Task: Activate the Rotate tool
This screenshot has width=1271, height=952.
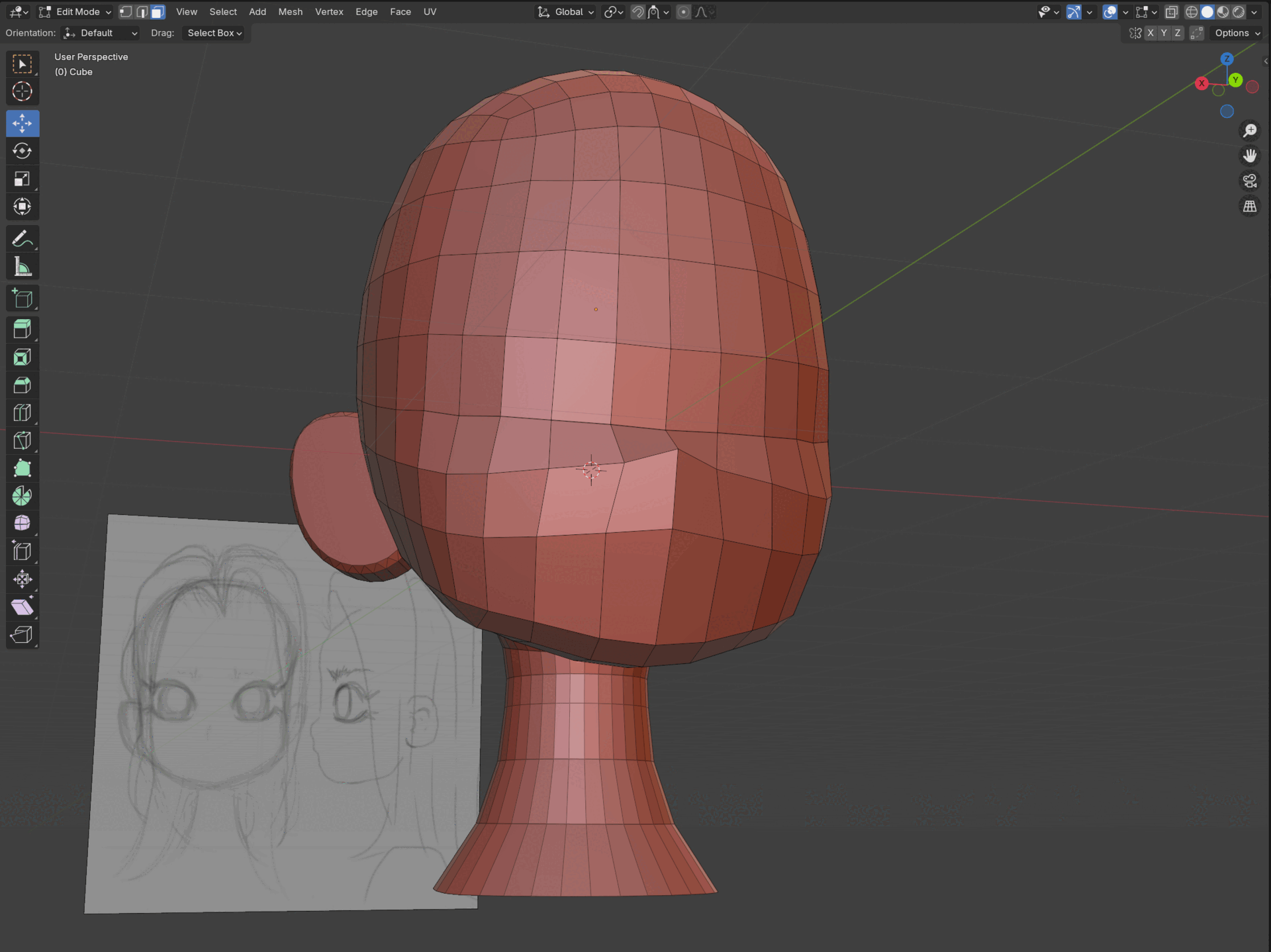Action: click(x=22, y=151)
